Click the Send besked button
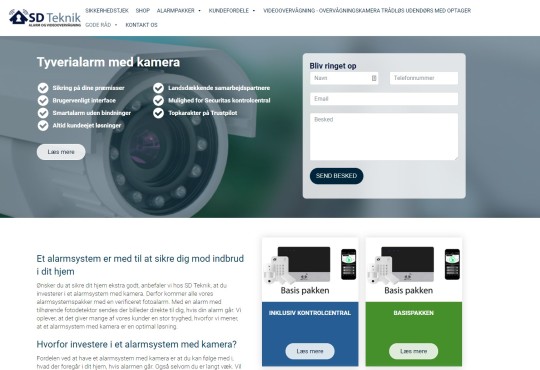 336,176
